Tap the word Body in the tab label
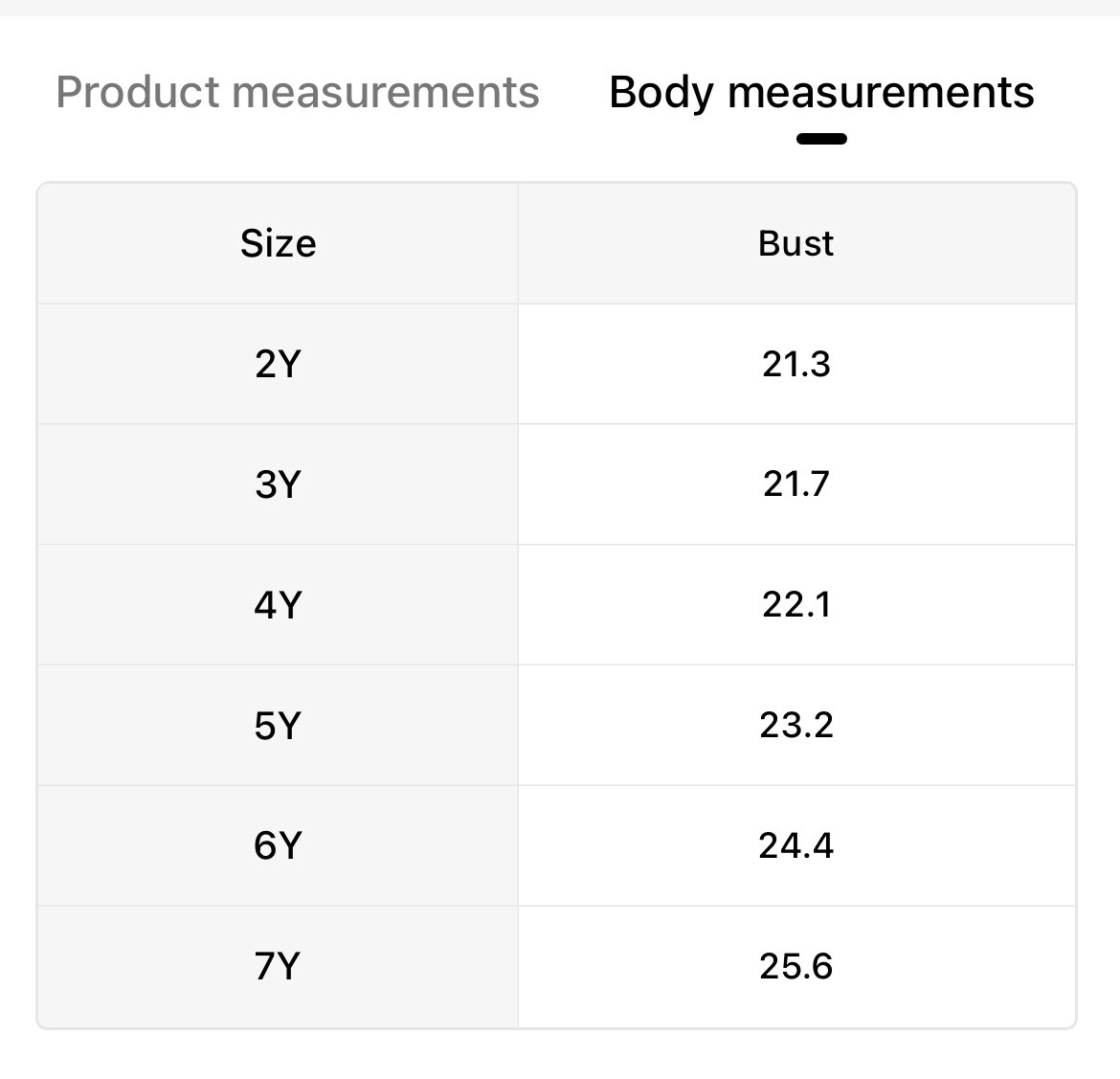Viewport: 1120px width, 1079px height. click(x=661, y=93)
